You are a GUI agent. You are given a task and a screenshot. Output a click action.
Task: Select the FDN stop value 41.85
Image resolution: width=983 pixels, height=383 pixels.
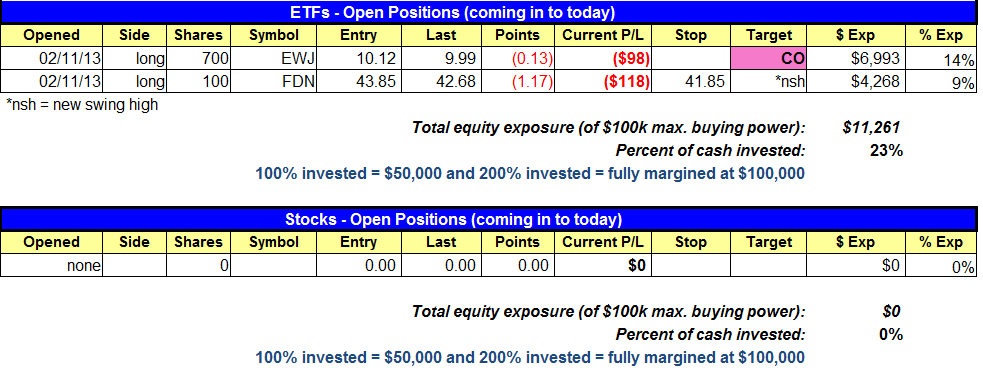point(690,81)
